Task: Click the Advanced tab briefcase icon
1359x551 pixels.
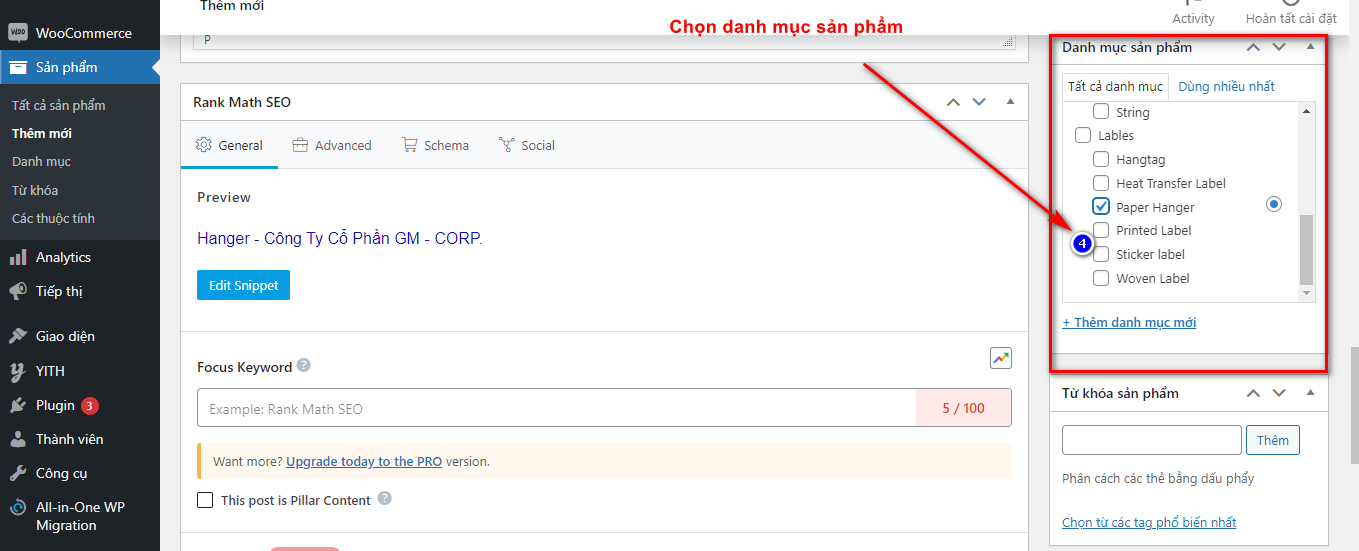Action: click(300, 145)
